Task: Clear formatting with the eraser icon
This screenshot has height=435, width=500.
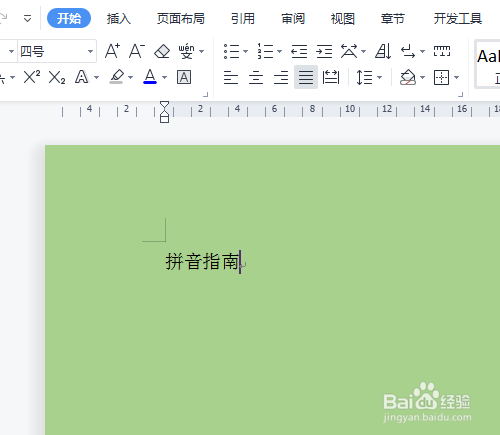Action: tap(162, 51)
